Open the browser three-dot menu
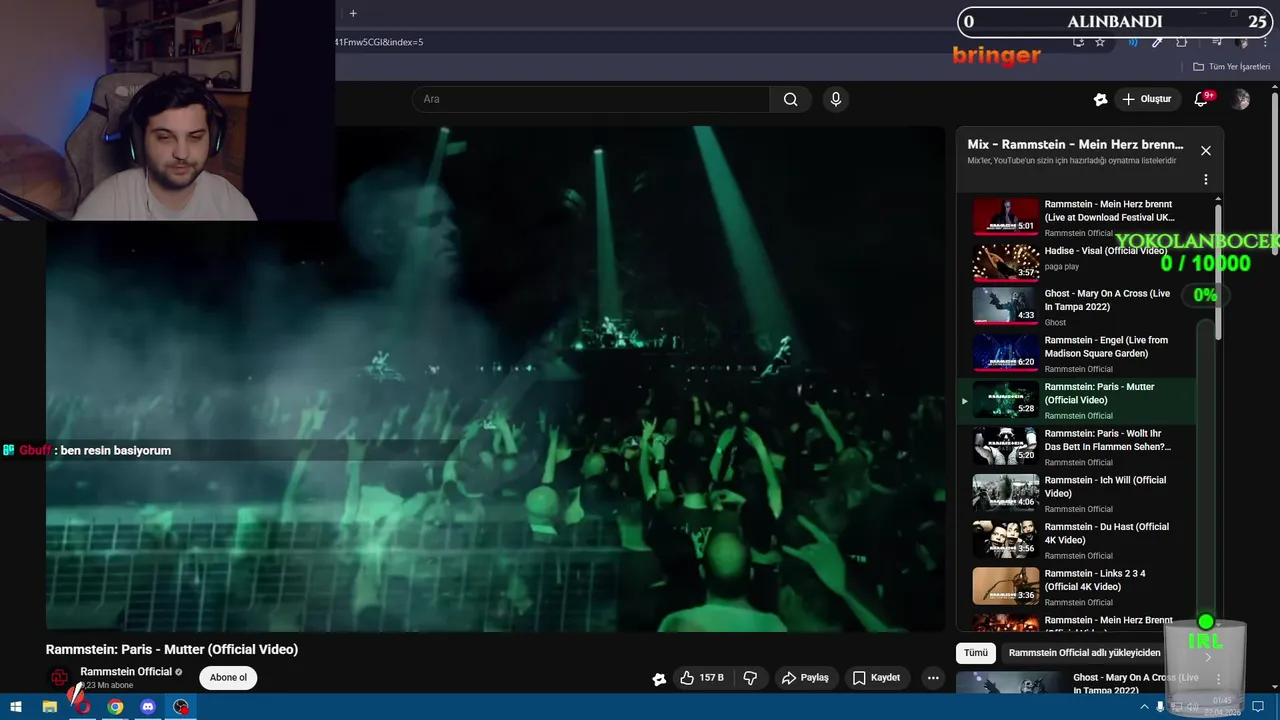This screenshot has height=720, width=1280. 1264,42
